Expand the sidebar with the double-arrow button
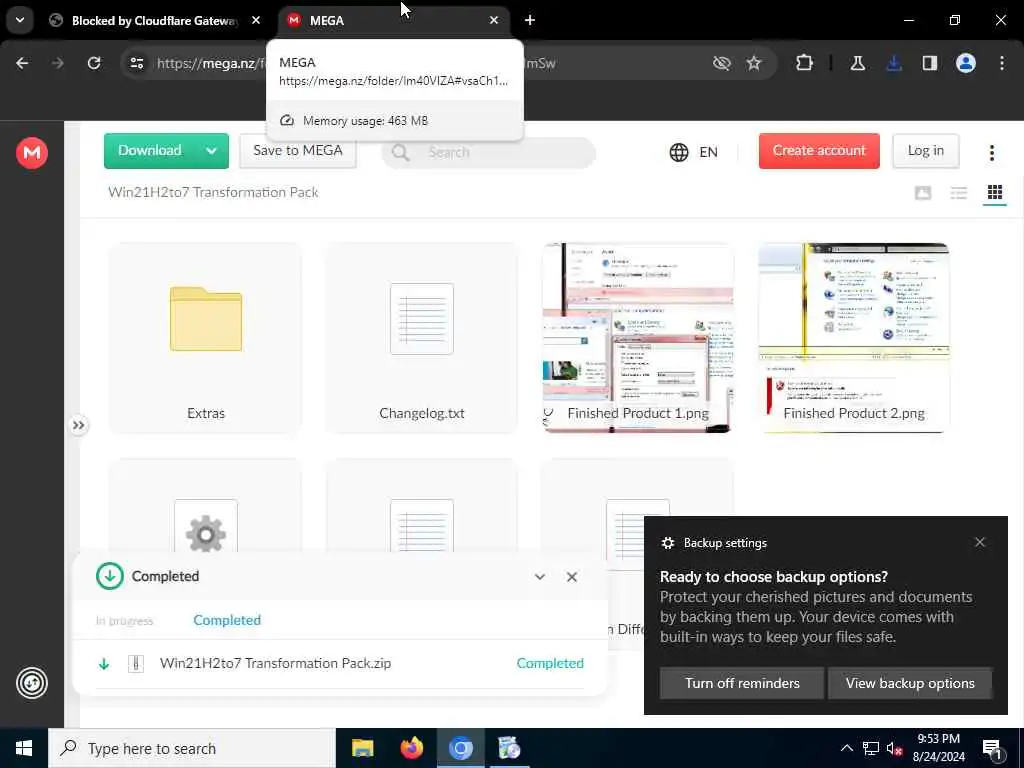The height and width of the screenshot is (768, 1024). point(78,425)
